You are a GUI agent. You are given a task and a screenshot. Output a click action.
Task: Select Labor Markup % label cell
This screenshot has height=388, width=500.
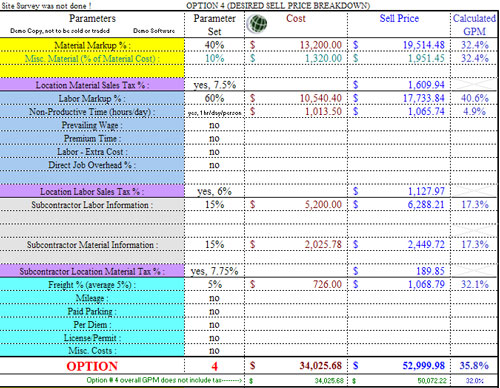click(92, 98)
